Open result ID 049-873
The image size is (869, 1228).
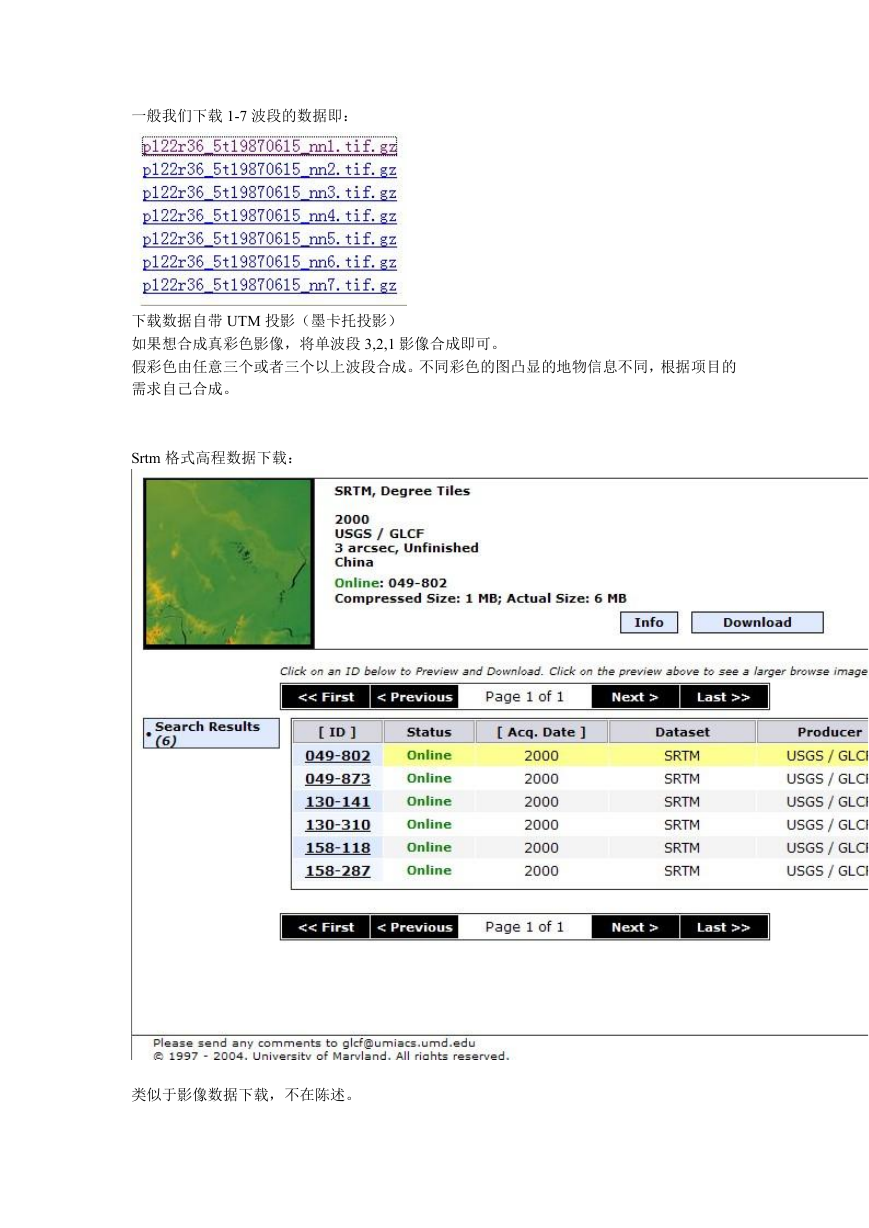coord(337,779)
